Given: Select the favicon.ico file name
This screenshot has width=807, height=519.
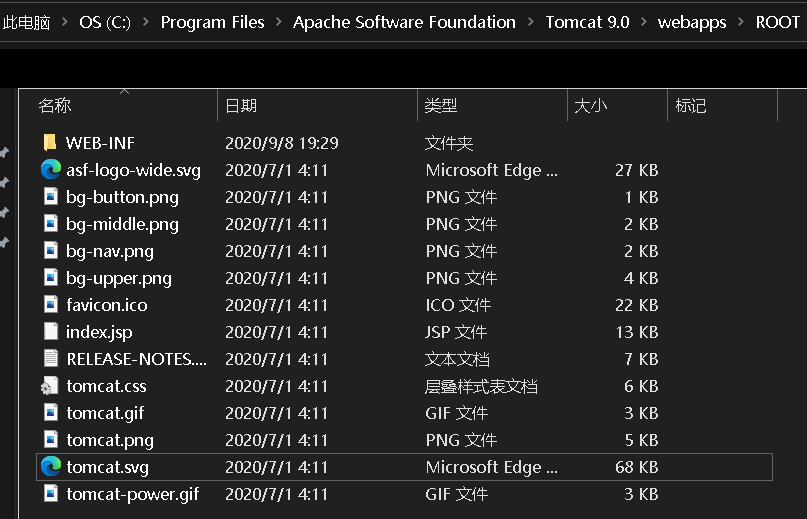Looking at the screenshot, I should (107, 305).
